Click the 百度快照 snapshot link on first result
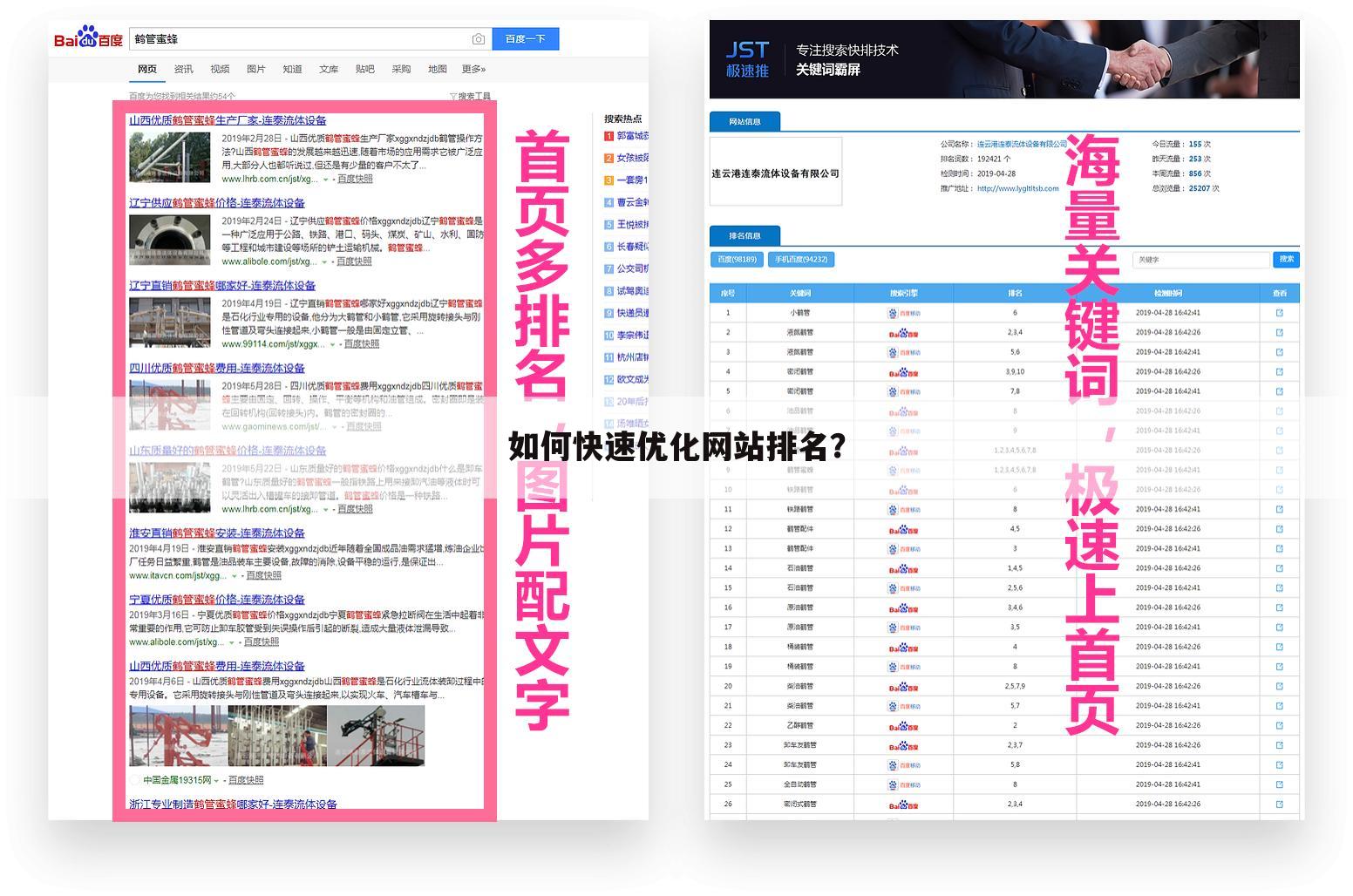 coord(355,179)
